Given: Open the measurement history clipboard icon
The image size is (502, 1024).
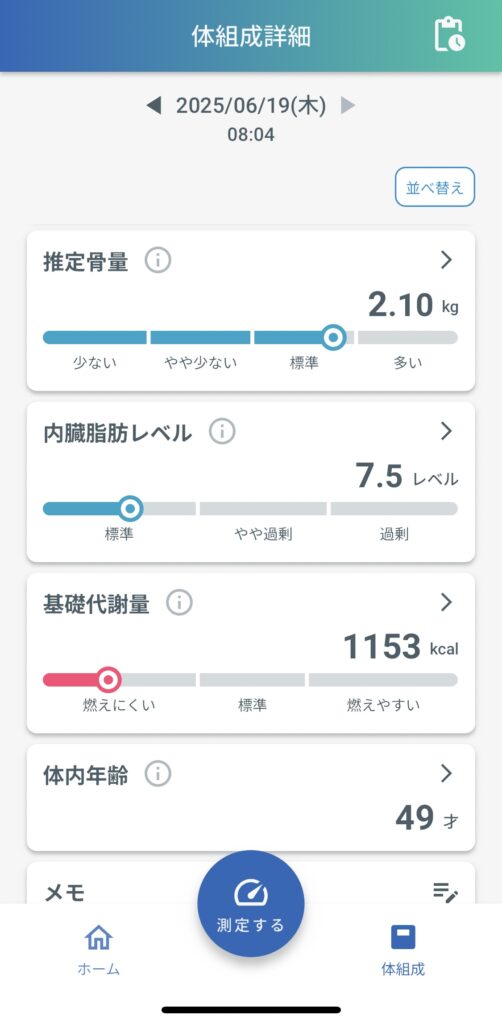Looking at the screenshot, I should 450,35.
